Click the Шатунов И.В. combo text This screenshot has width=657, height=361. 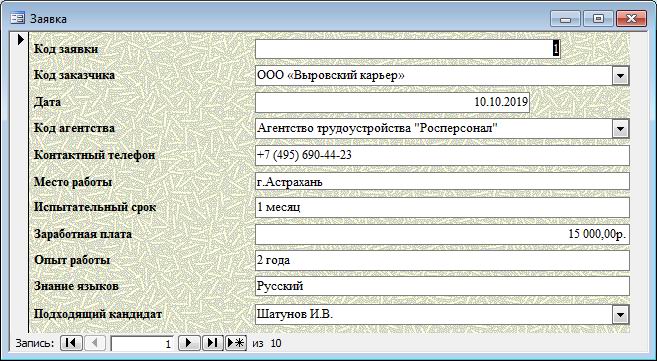295,314
